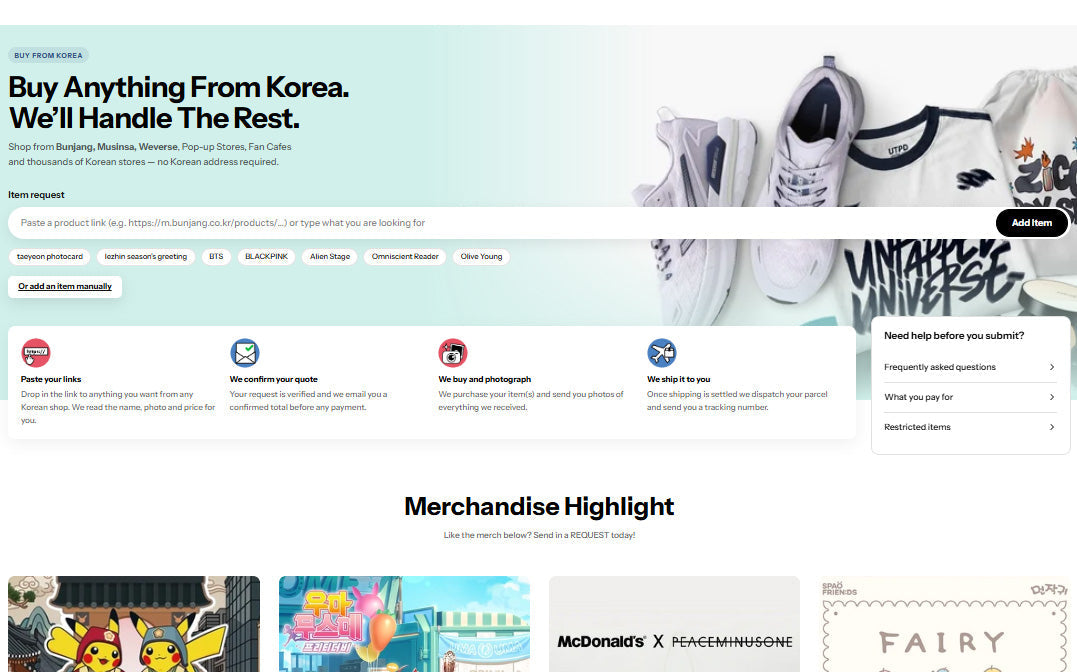
Task: Select the Omniscient Reader chip
Action: pyautogui.click(x=405, y=257)
